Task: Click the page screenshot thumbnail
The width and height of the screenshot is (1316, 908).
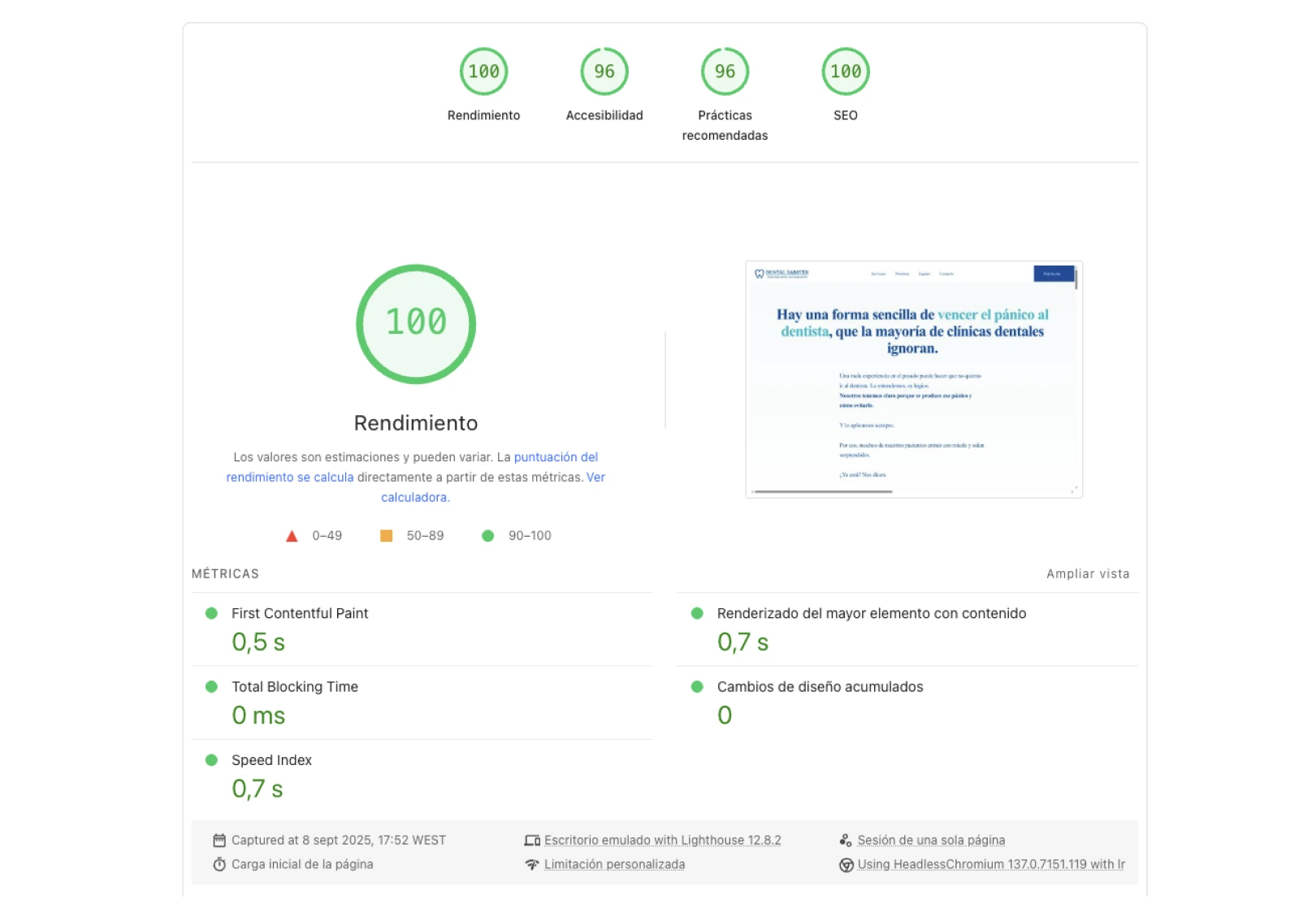Action: (x=913, y=379)
